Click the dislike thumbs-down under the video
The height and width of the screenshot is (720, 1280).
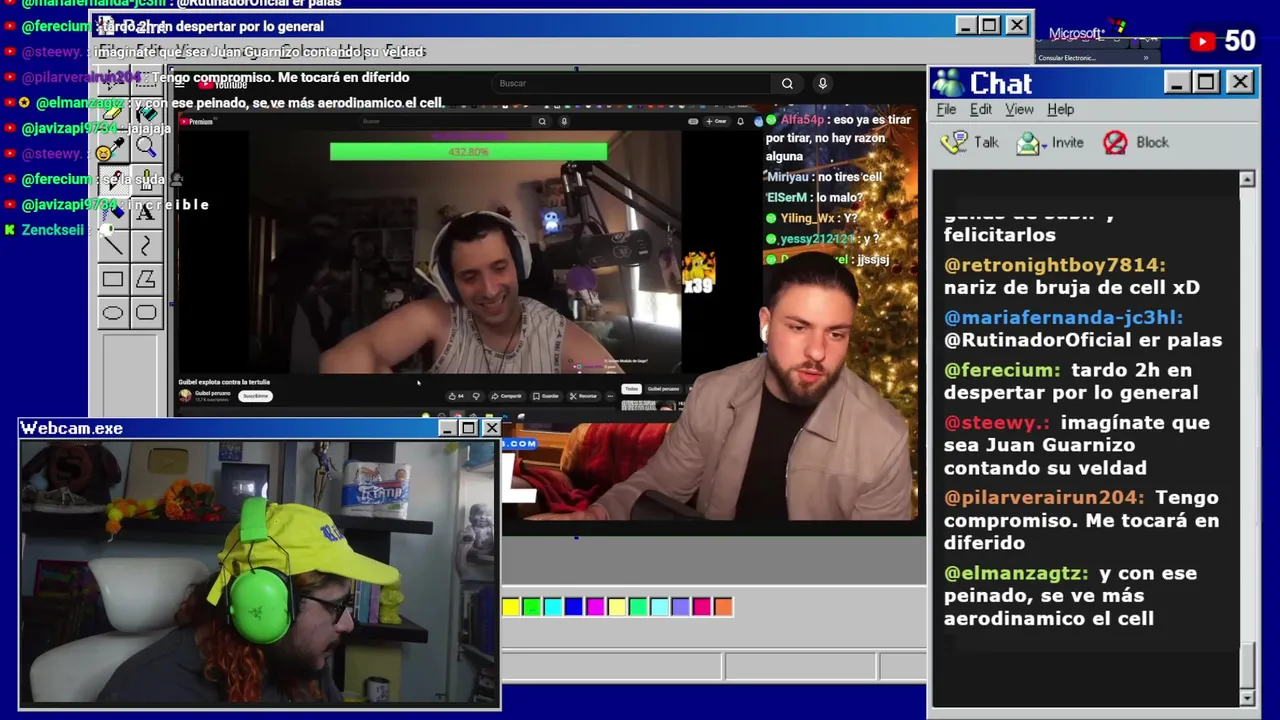click(476, 396)
